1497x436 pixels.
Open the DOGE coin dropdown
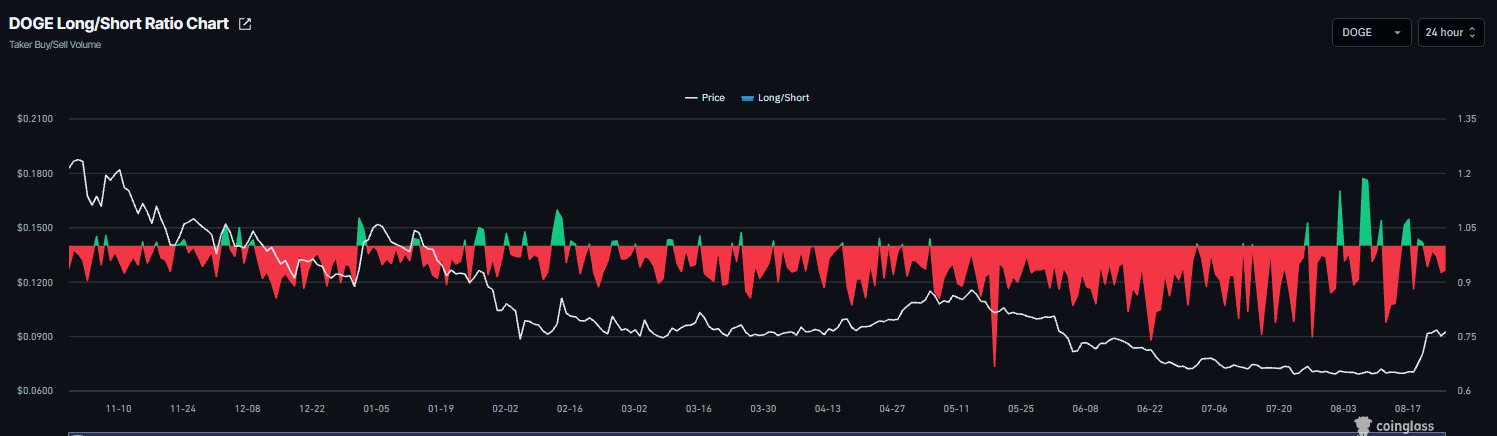pyautogui.click(x=1371, y=32)
